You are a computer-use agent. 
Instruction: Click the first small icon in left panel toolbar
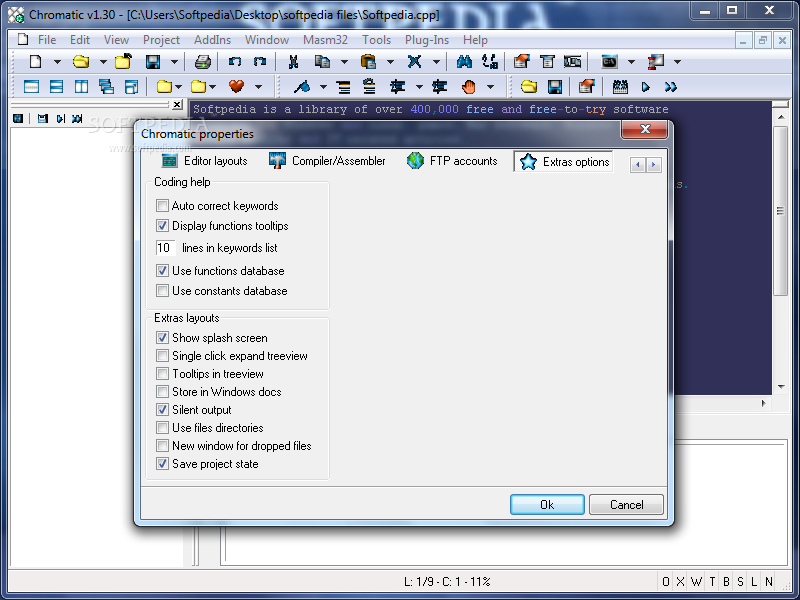[18, 118]
